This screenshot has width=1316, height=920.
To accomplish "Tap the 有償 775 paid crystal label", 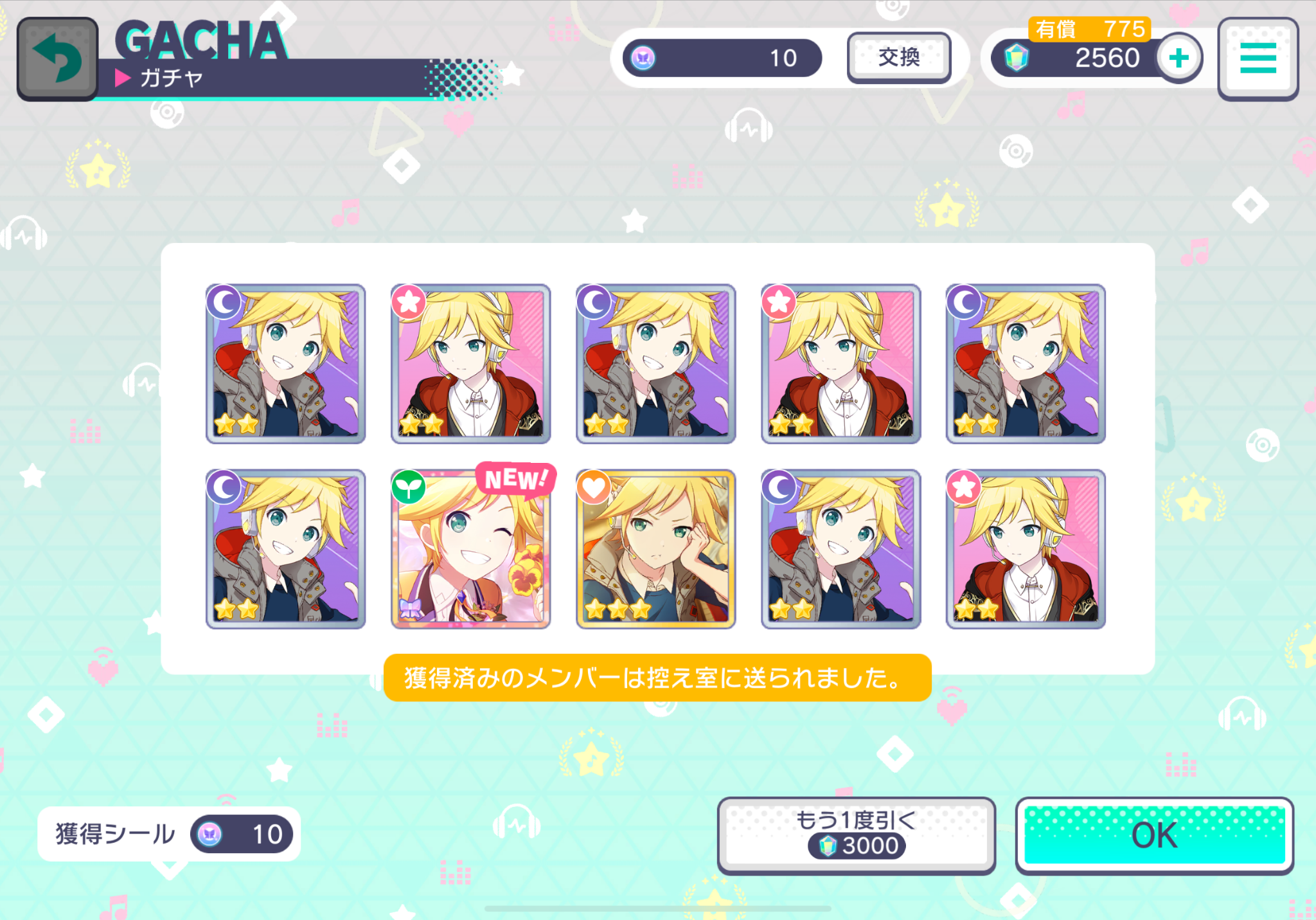I will pos(1089,29).
